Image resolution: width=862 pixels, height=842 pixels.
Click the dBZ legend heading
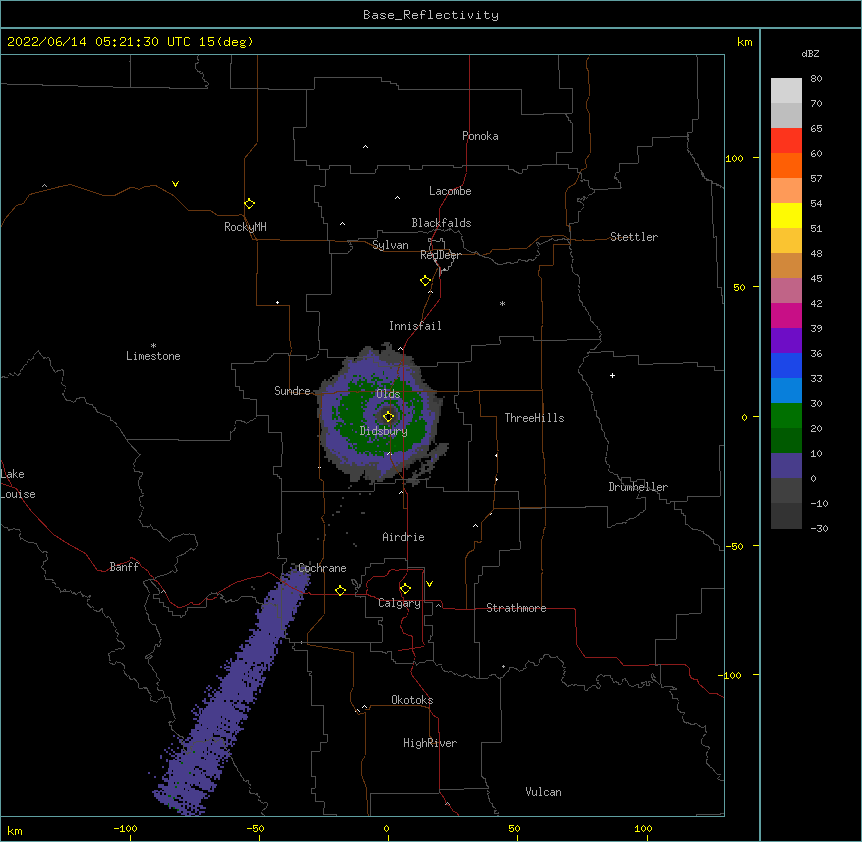coord(810,54)
